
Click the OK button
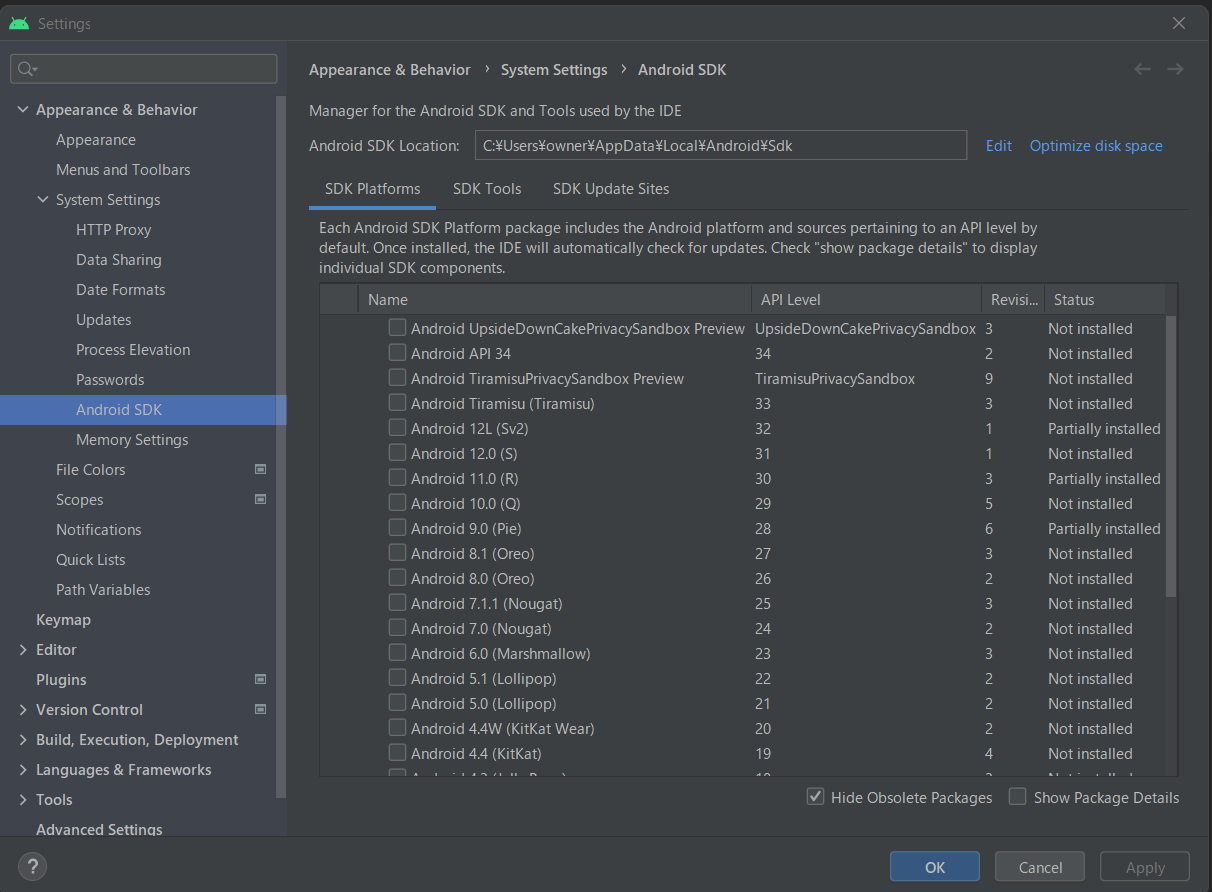[935, 867]
